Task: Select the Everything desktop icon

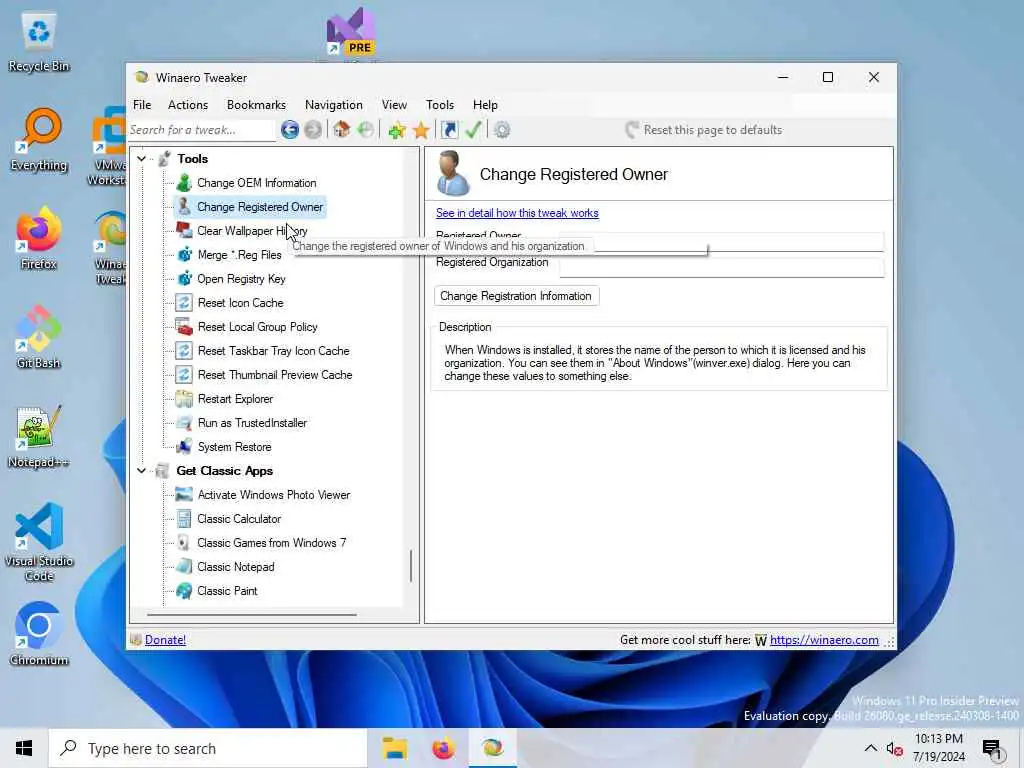Action: (x=39, y=140)
